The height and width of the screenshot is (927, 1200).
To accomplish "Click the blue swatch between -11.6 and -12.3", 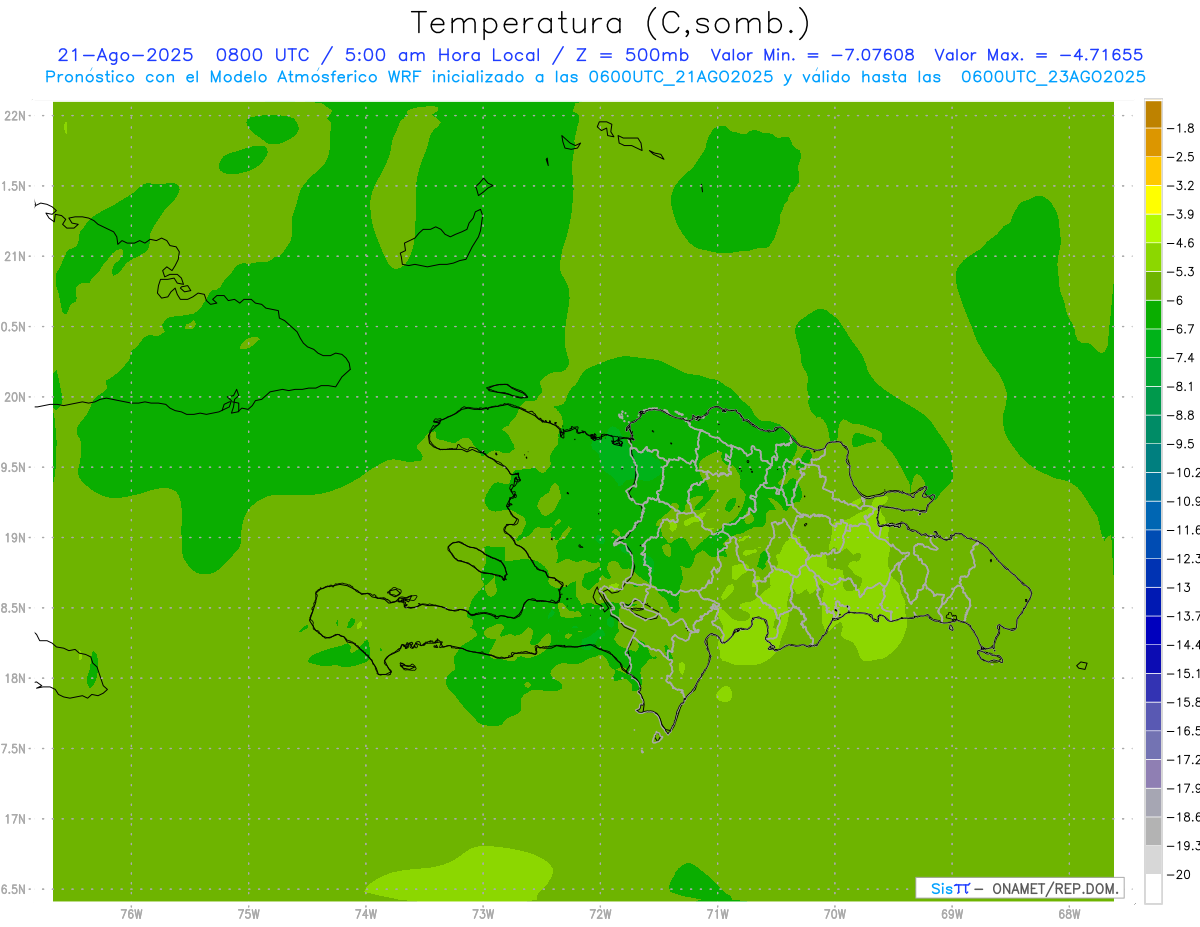I will (1153, 544).
